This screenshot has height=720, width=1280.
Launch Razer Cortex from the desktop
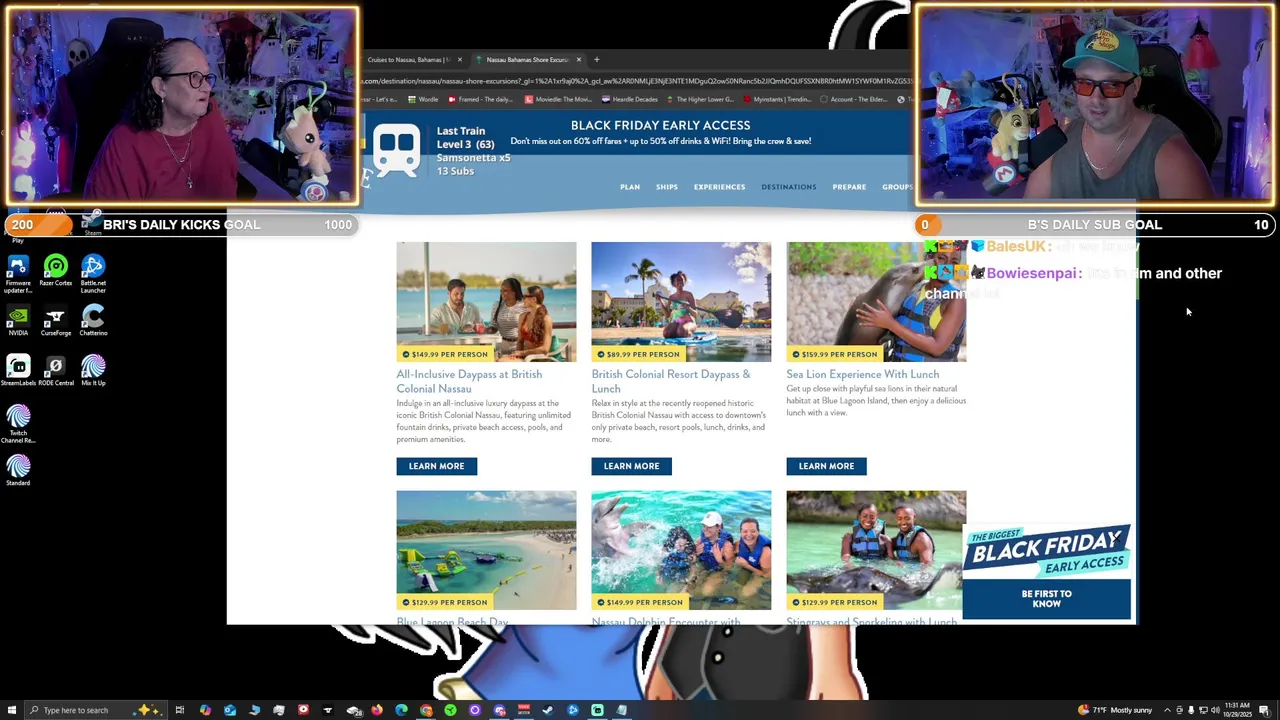click(x=56, y=270)
